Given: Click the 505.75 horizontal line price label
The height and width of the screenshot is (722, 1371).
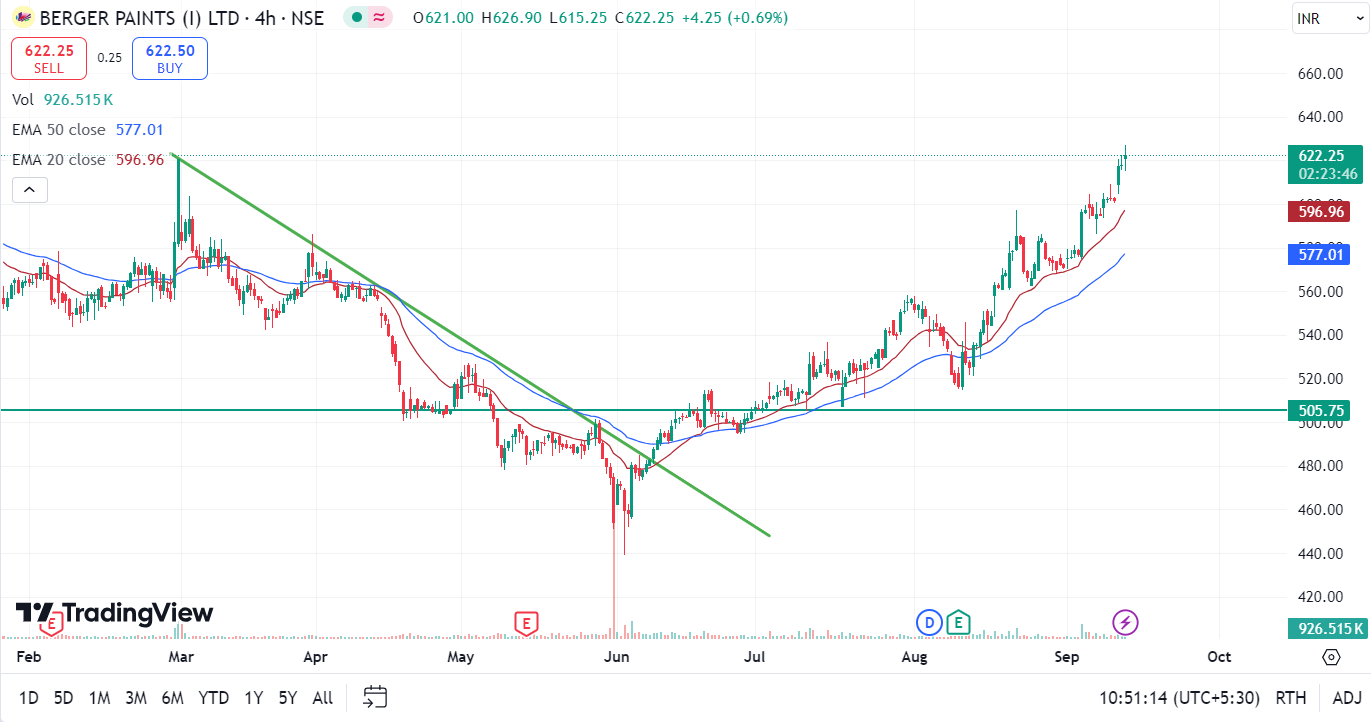Looking at the screenshot, I should coord(1318,410).
